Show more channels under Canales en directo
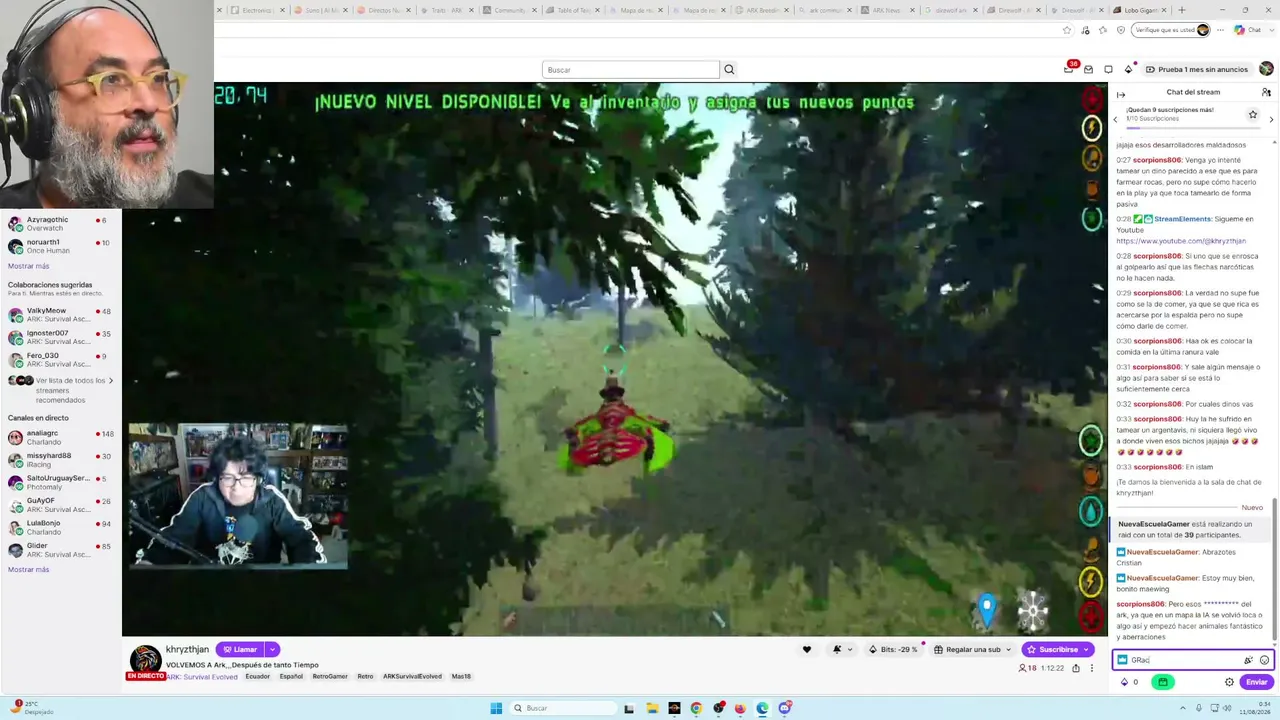This screenshot has height=720, width=1280. coord(28,569)
